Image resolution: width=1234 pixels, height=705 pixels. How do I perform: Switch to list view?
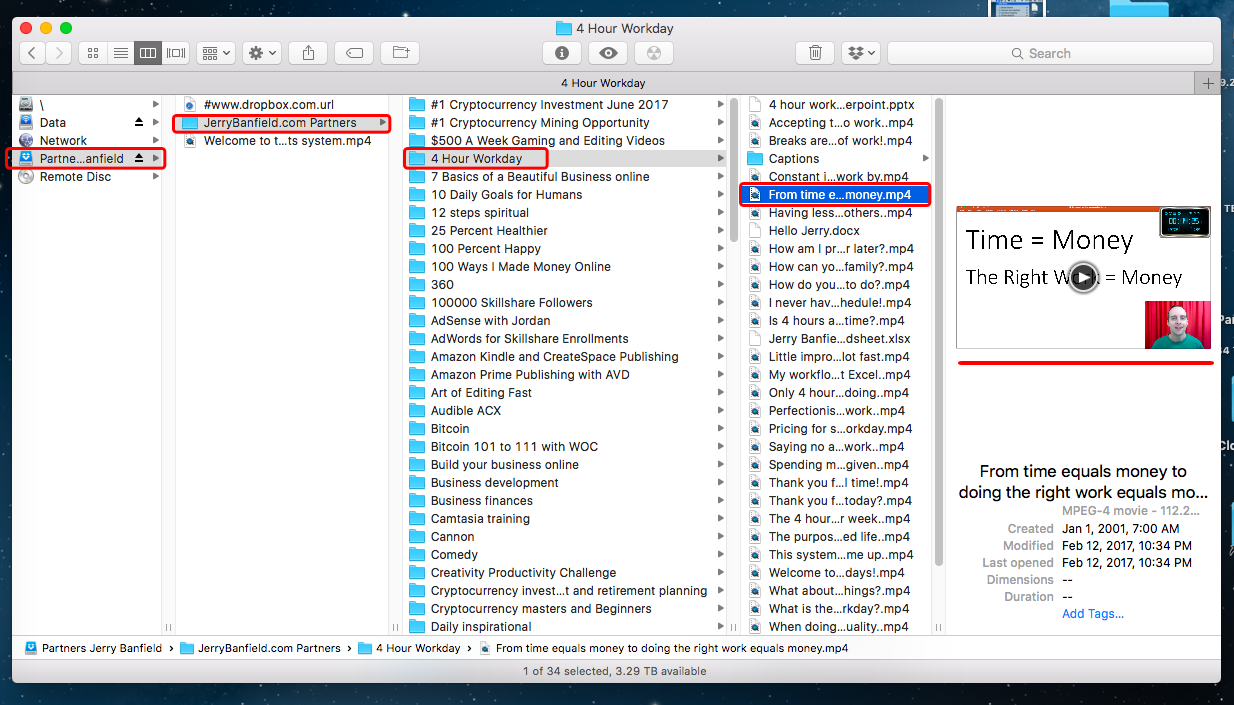[121, 53]
